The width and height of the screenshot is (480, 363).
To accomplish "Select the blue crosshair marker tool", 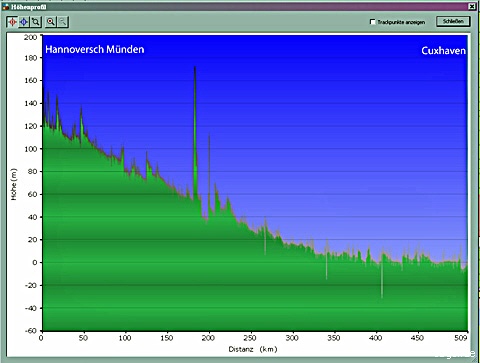I will [24, 22].
